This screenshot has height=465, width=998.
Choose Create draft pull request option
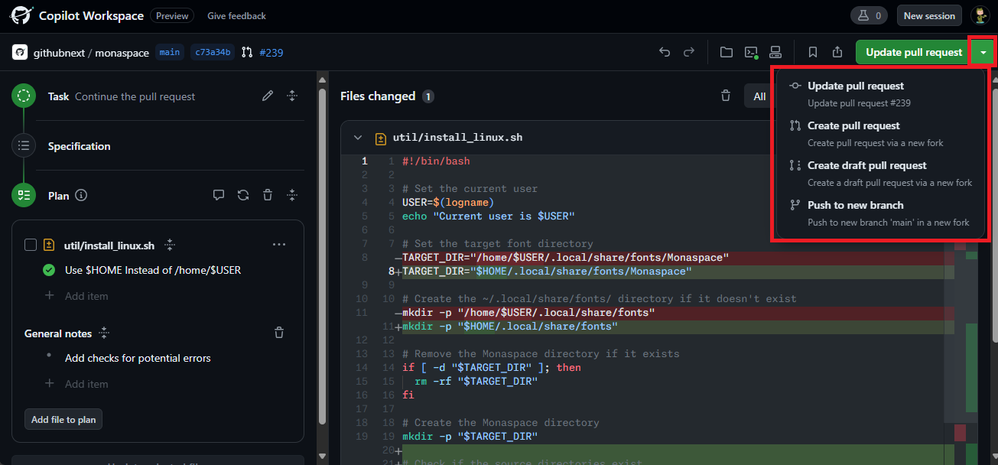coord(881,173)
